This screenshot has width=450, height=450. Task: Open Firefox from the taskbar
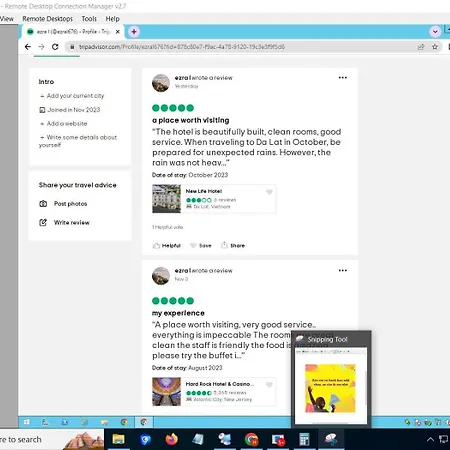coord(172,439)
